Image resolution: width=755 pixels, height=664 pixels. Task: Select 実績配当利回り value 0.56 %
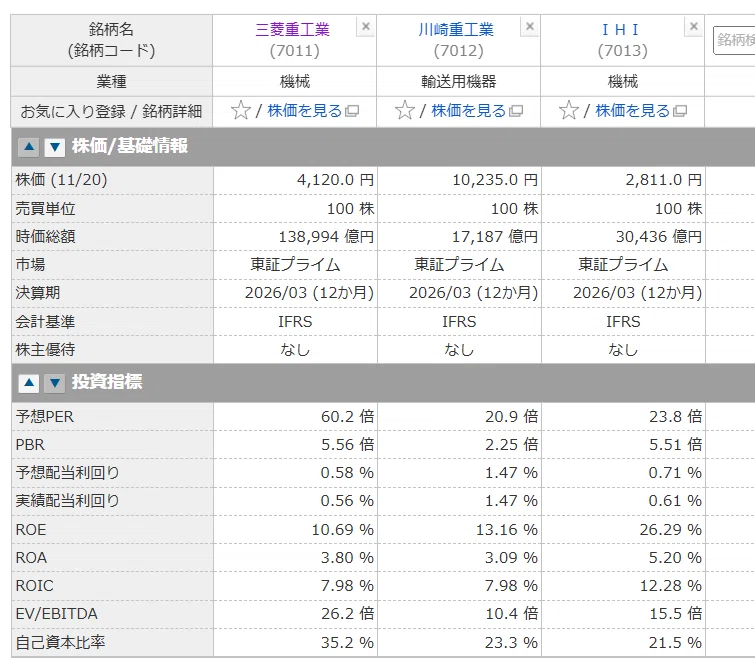348,501
